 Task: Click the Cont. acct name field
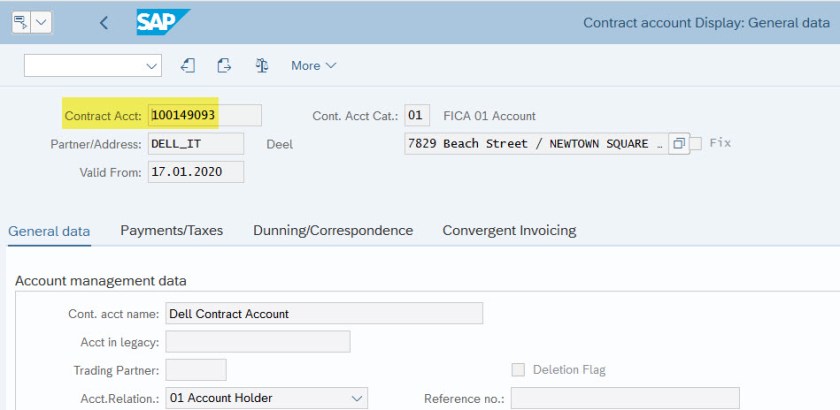point(323,313)
